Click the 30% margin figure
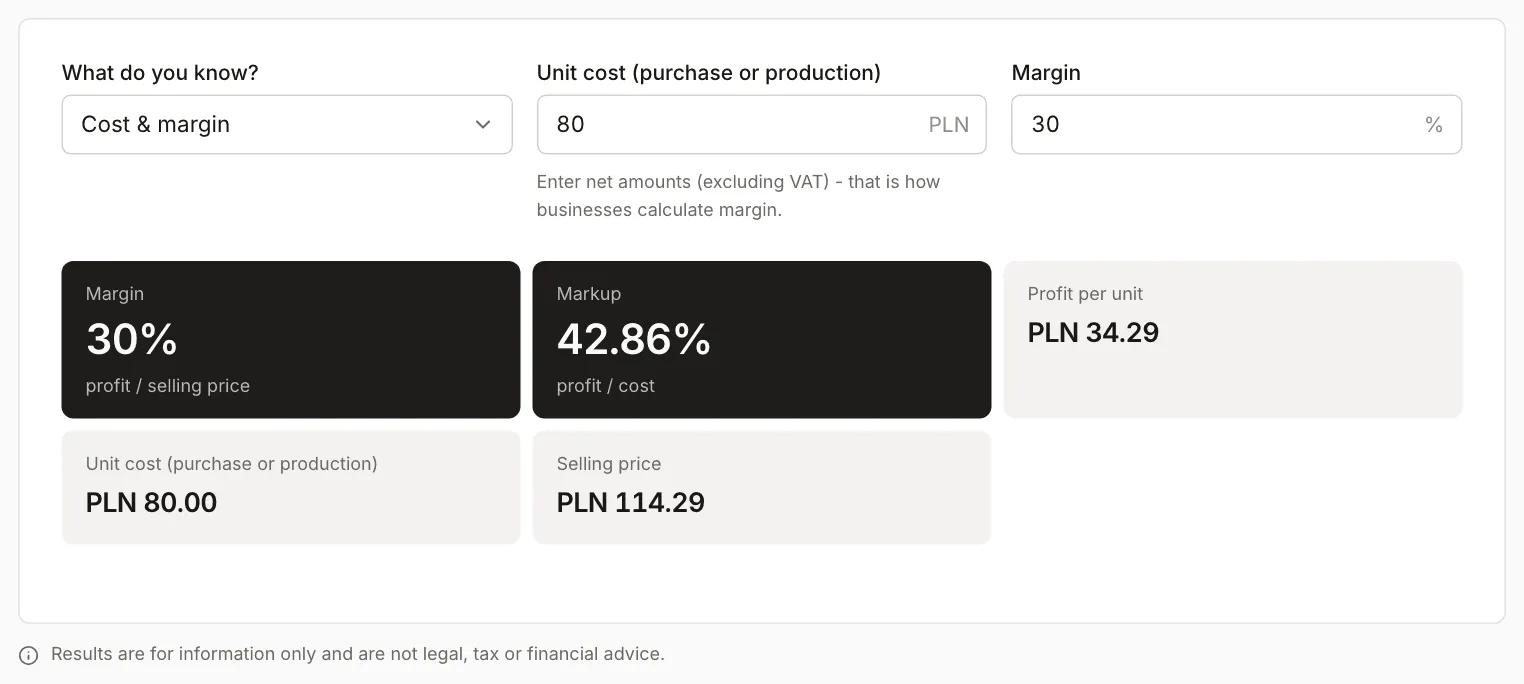This screenshot has width=1524, height=684. (x=132, y=340)
